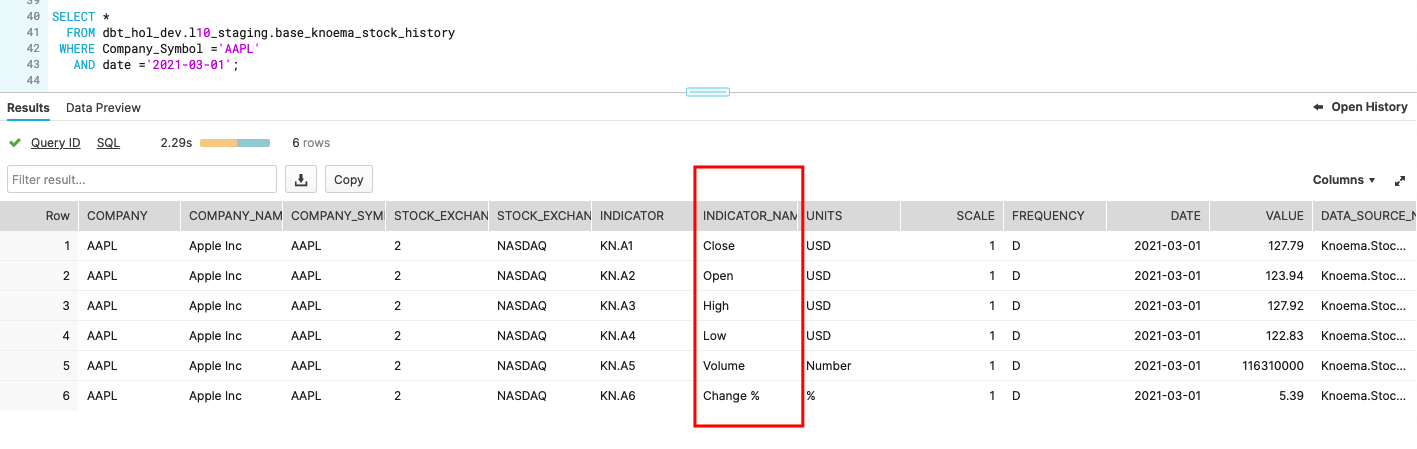Switch to the Data Preview tab
The width and height of the screenshot is (1417, 449).
point(103,107)
